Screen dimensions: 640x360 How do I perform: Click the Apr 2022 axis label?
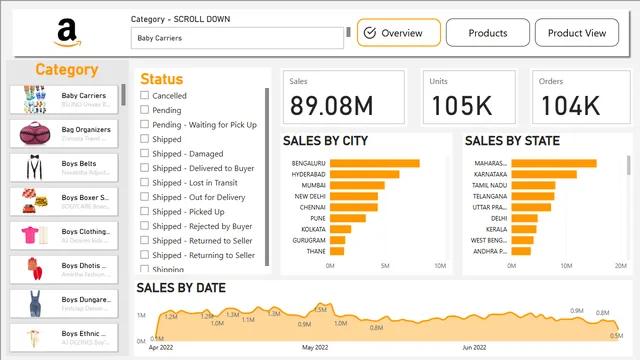pos(161,347)
